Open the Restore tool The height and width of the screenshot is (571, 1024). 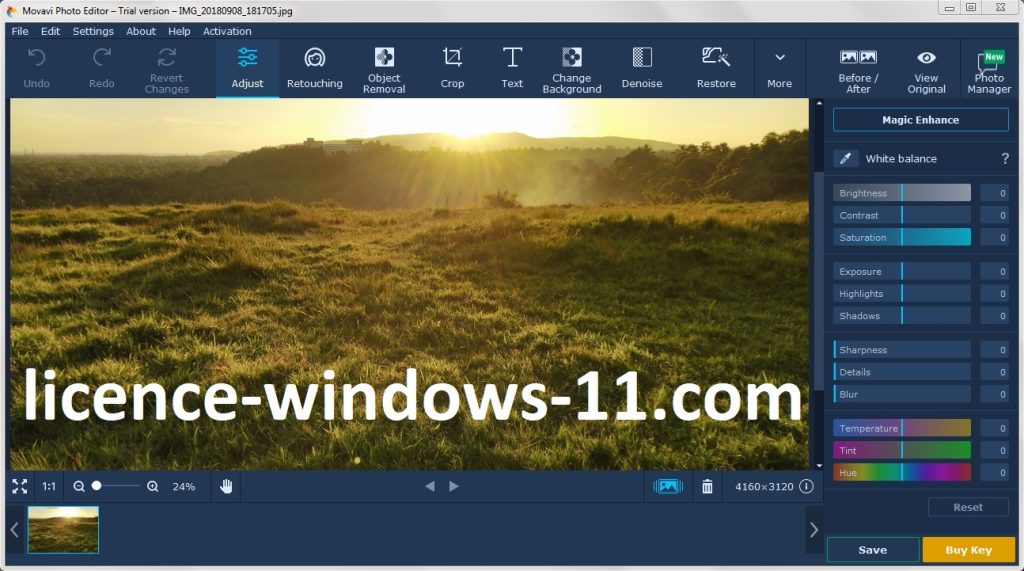(716, 68)
